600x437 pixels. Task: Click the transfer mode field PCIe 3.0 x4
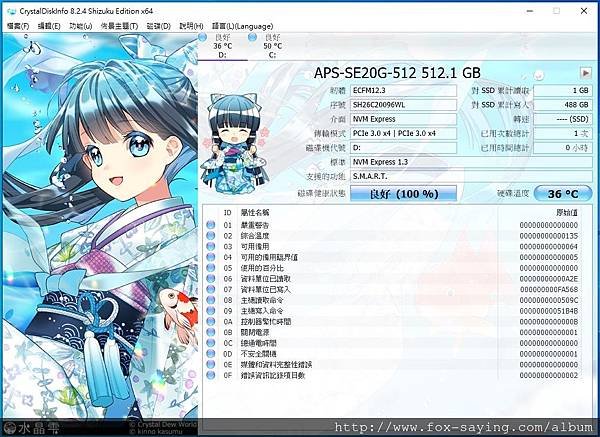coord(404,134)
